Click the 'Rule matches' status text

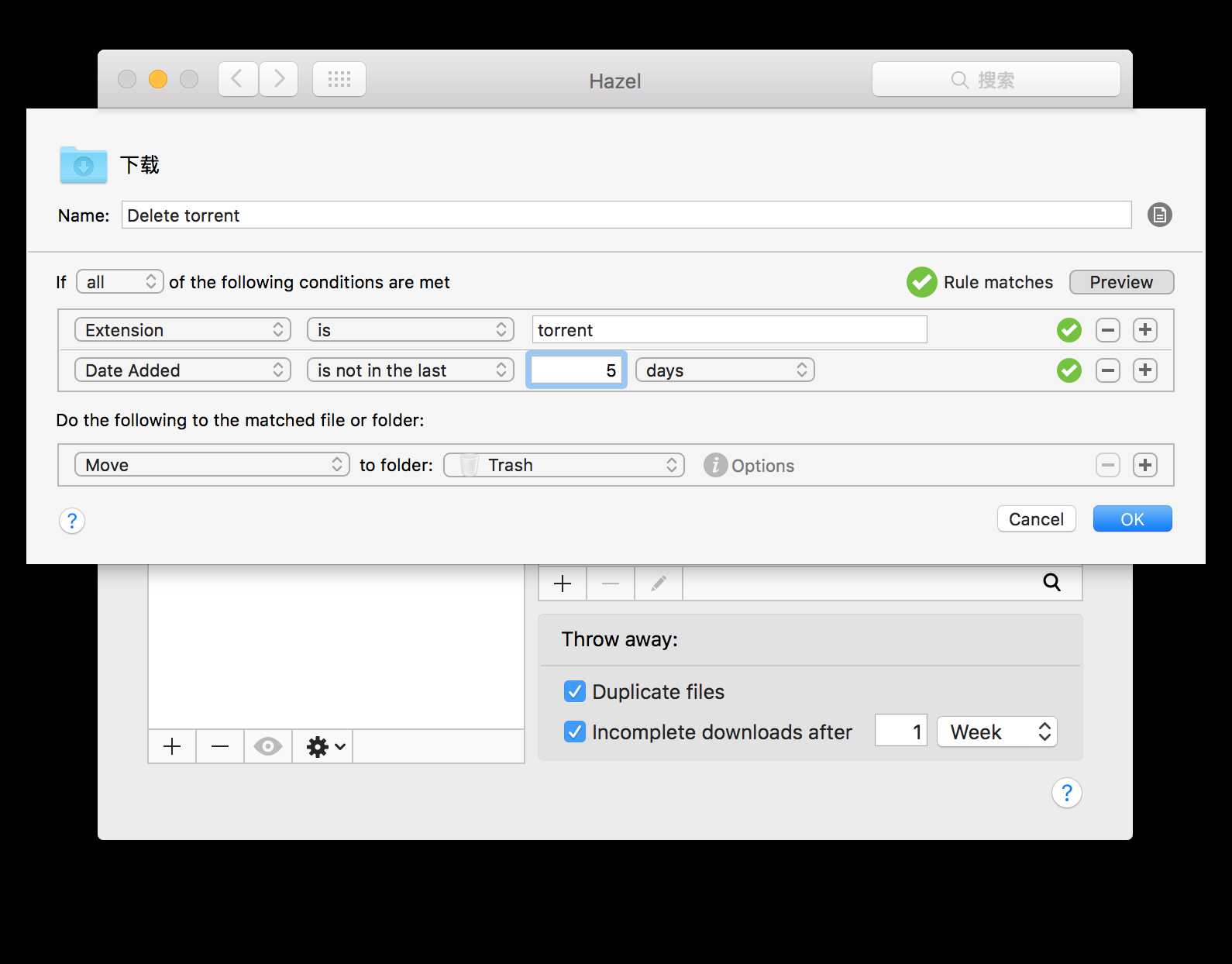tap(998, 282)
